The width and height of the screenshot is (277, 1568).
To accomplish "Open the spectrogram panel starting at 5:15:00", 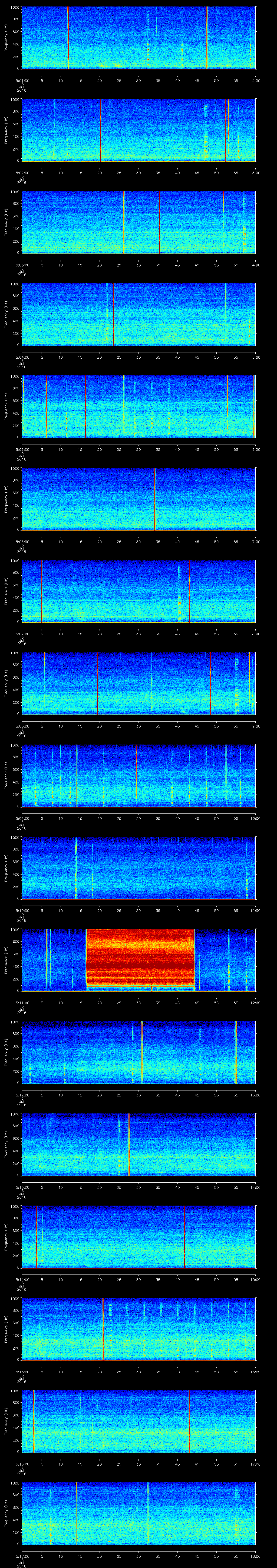I will 138,1329.
